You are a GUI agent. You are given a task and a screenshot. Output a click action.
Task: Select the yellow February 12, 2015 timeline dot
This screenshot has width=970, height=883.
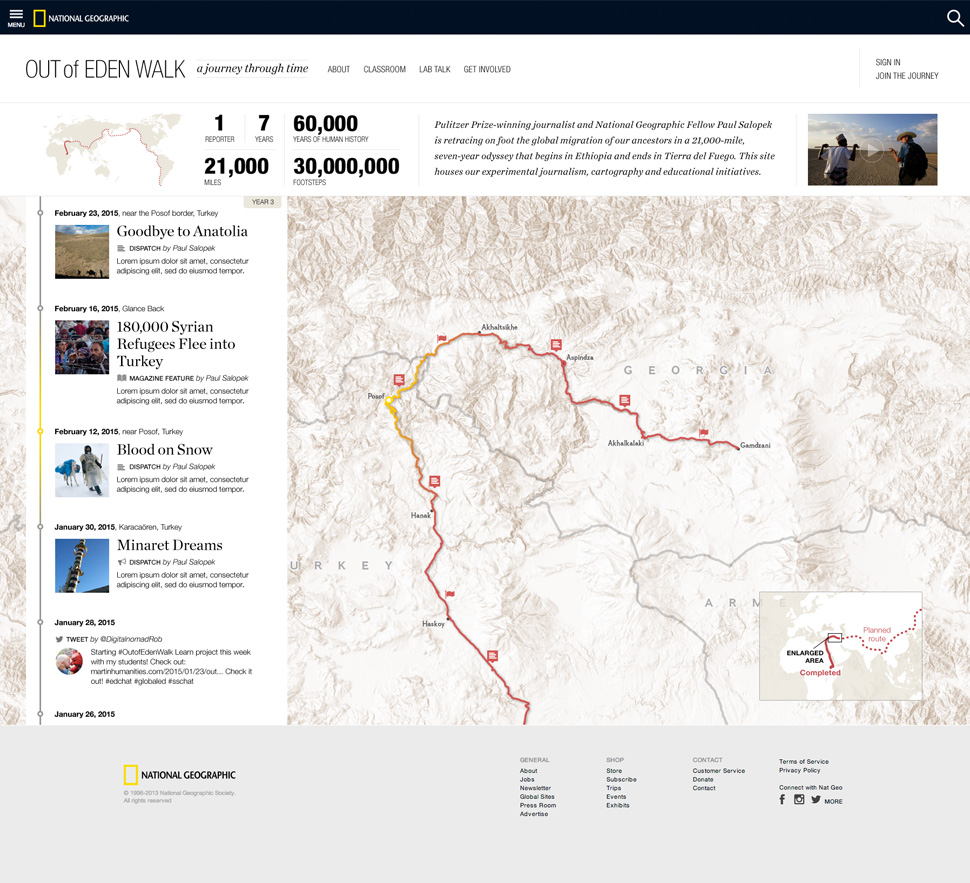pyautogui.click(x=40, y=431)
